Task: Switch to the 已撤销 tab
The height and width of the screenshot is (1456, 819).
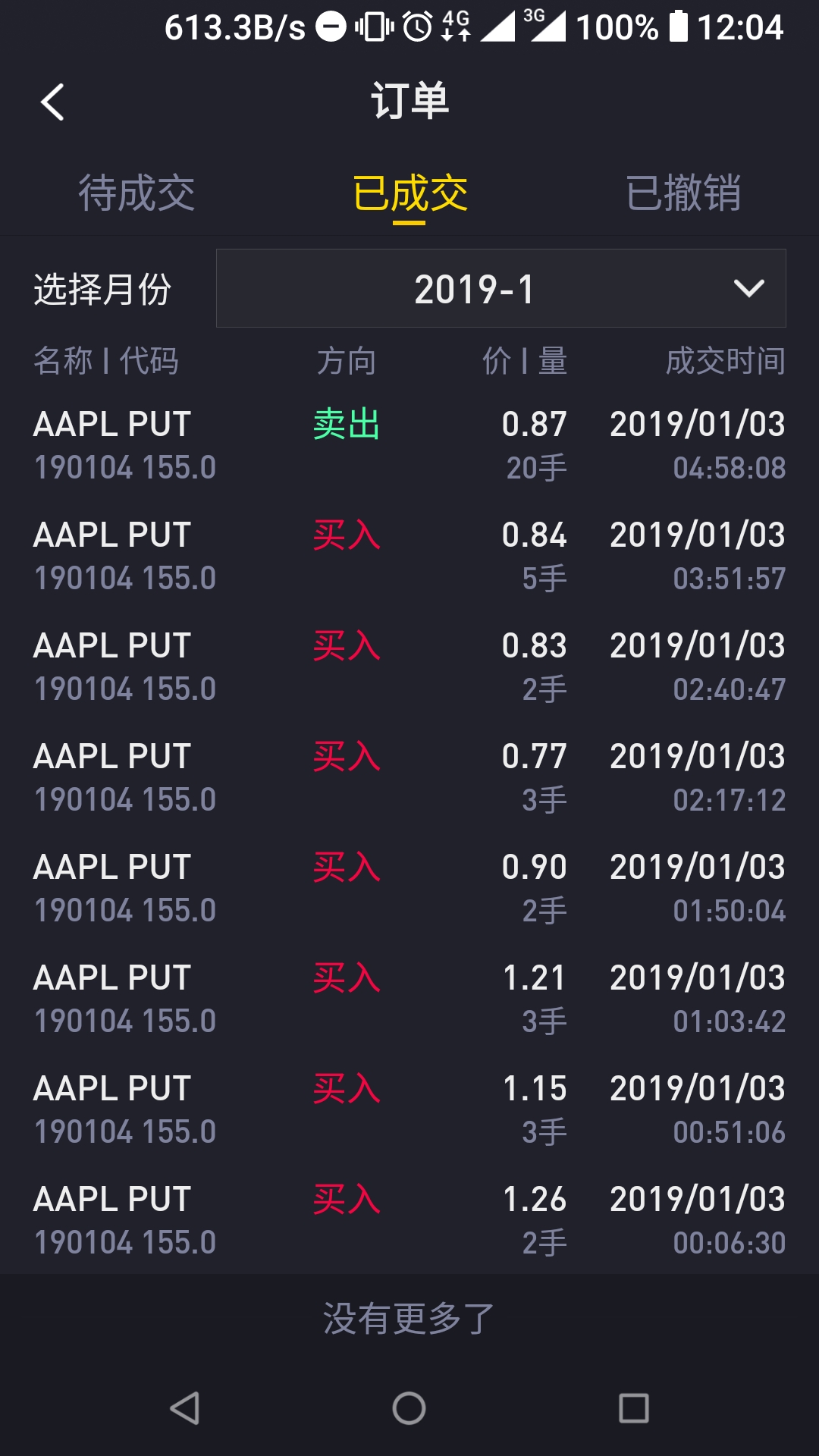Action: (x=682, y=193)
